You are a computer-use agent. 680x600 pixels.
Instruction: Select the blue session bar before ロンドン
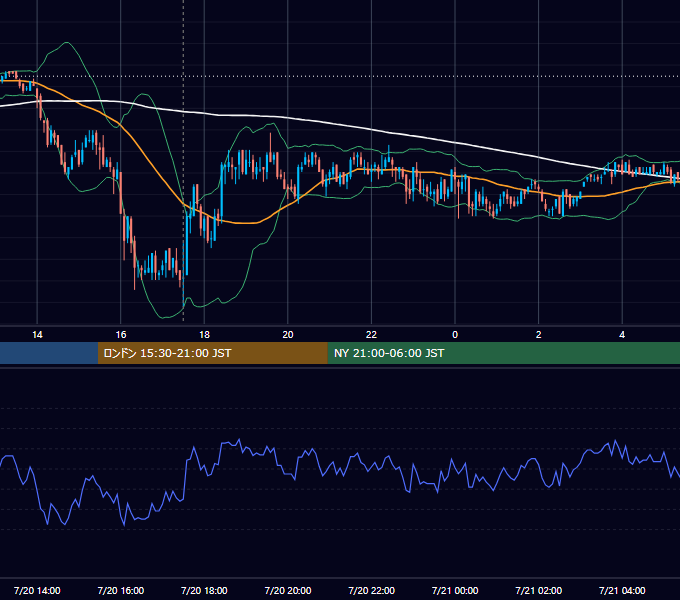(49, 353)
